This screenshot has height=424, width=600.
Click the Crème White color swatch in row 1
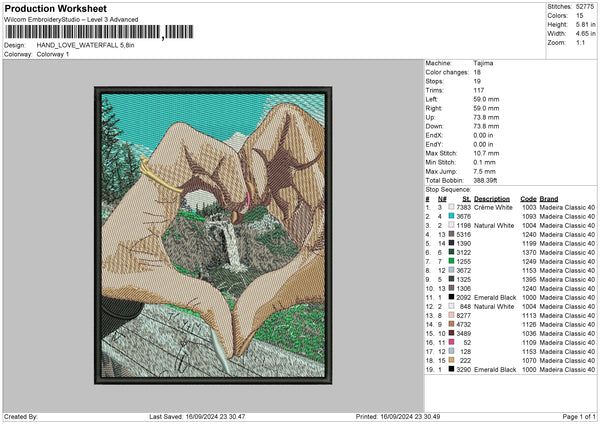(x=452, y=207)
